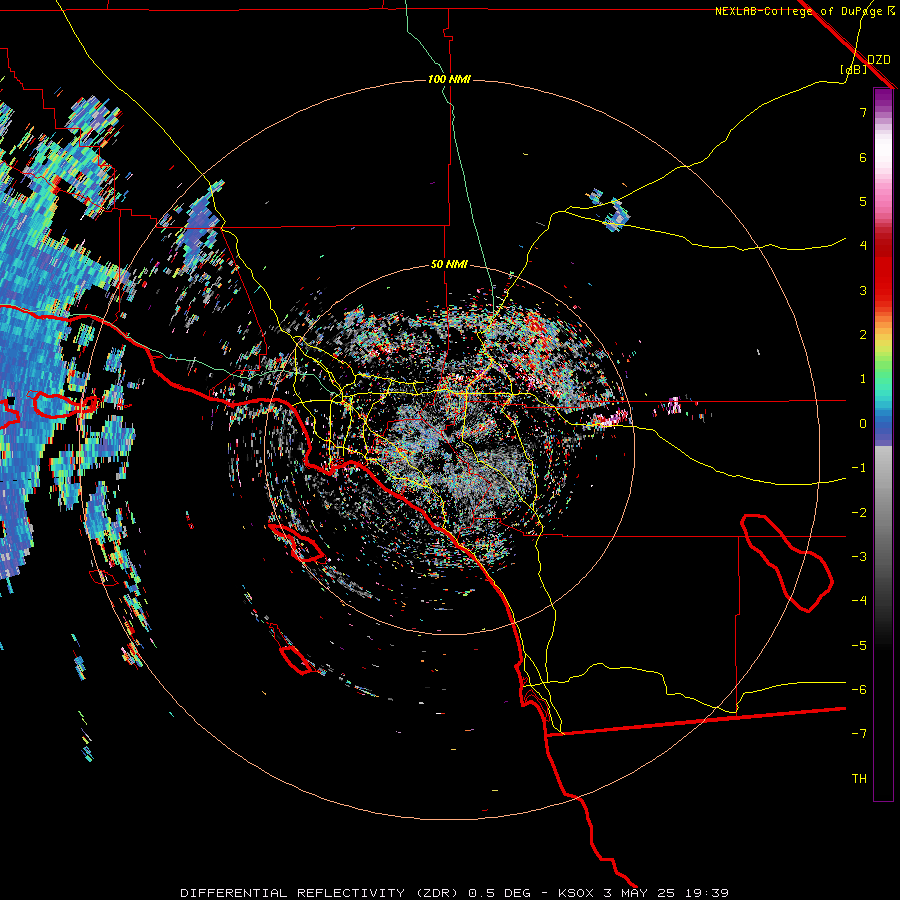The height and width of the screenshot is (900, 900).
Task: Click the scale value -4
Action: 859,601
